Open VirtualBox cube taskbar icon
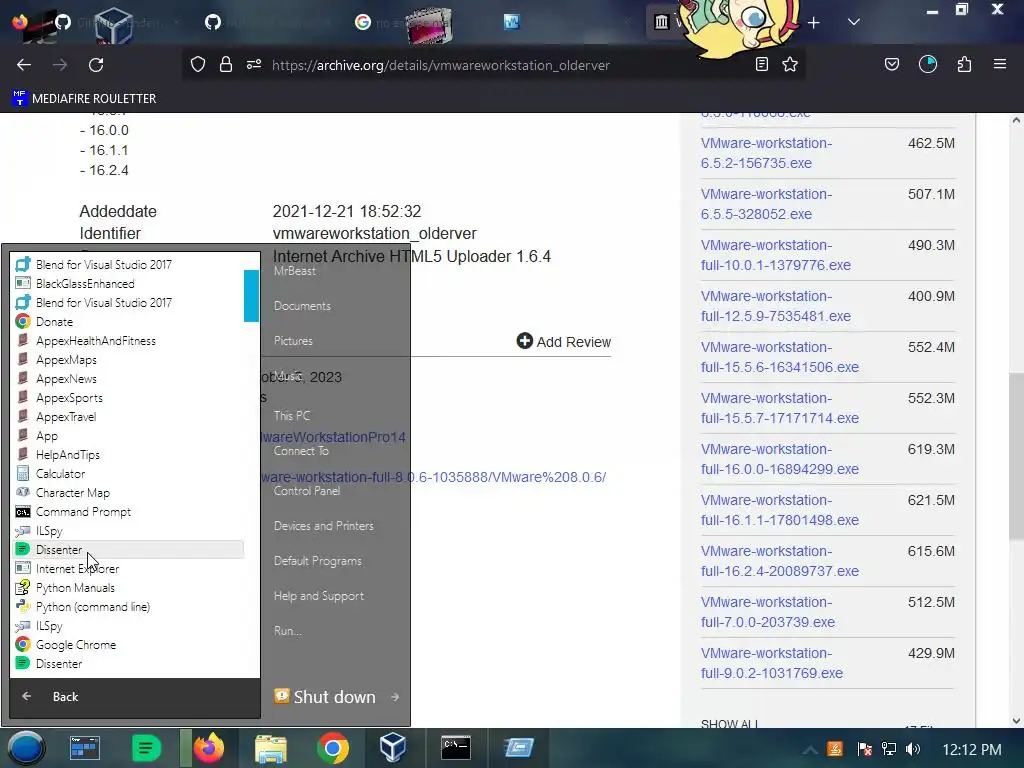 click(x=393, y=748)
